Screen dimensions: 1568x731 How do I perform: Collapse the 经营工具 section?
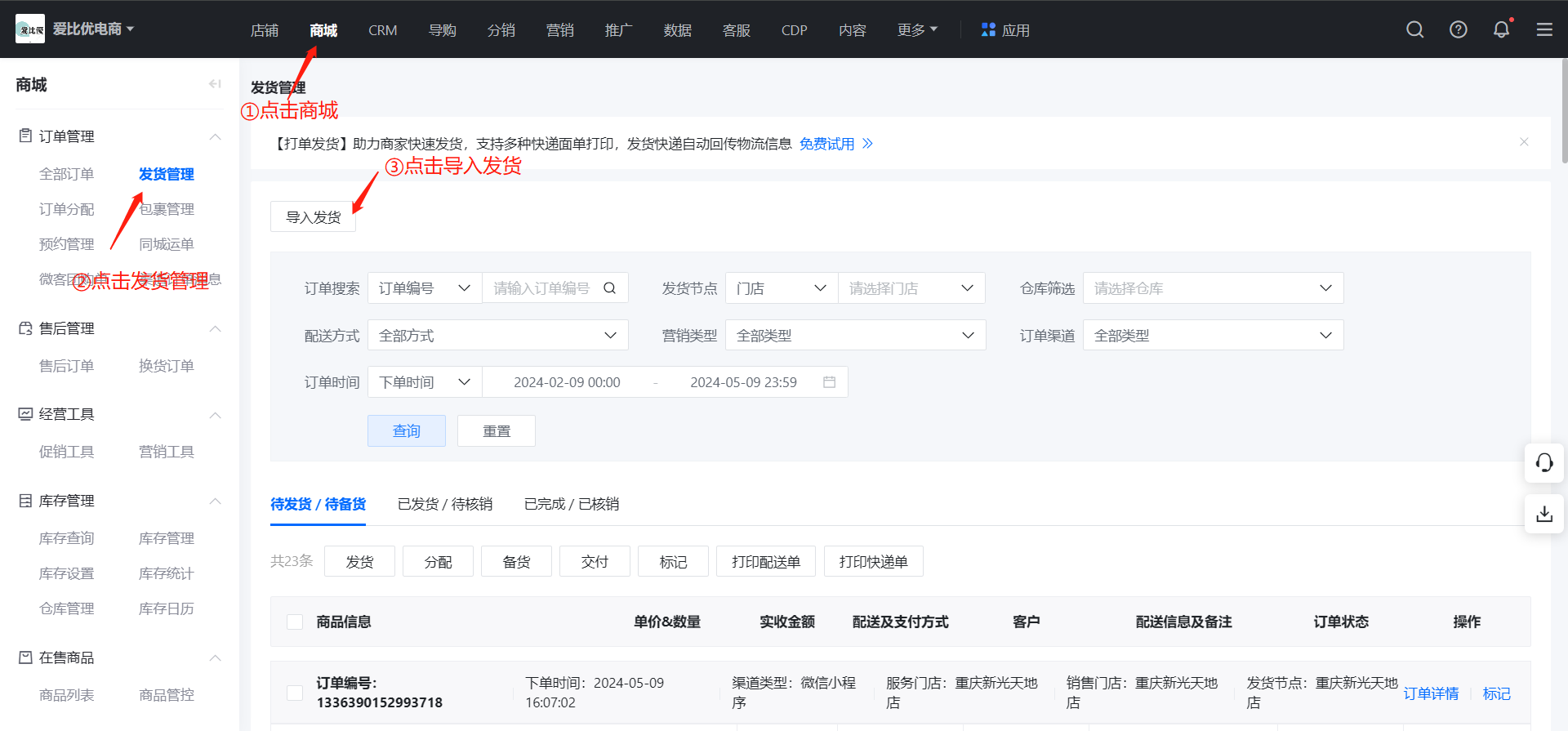point(216,415)
